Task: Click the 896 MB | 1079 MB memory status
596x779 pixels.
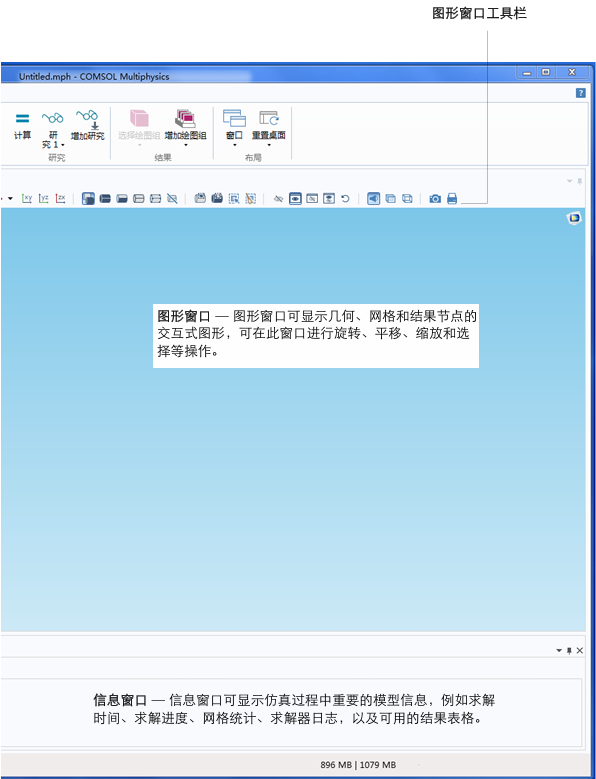Action: point(358,765)
